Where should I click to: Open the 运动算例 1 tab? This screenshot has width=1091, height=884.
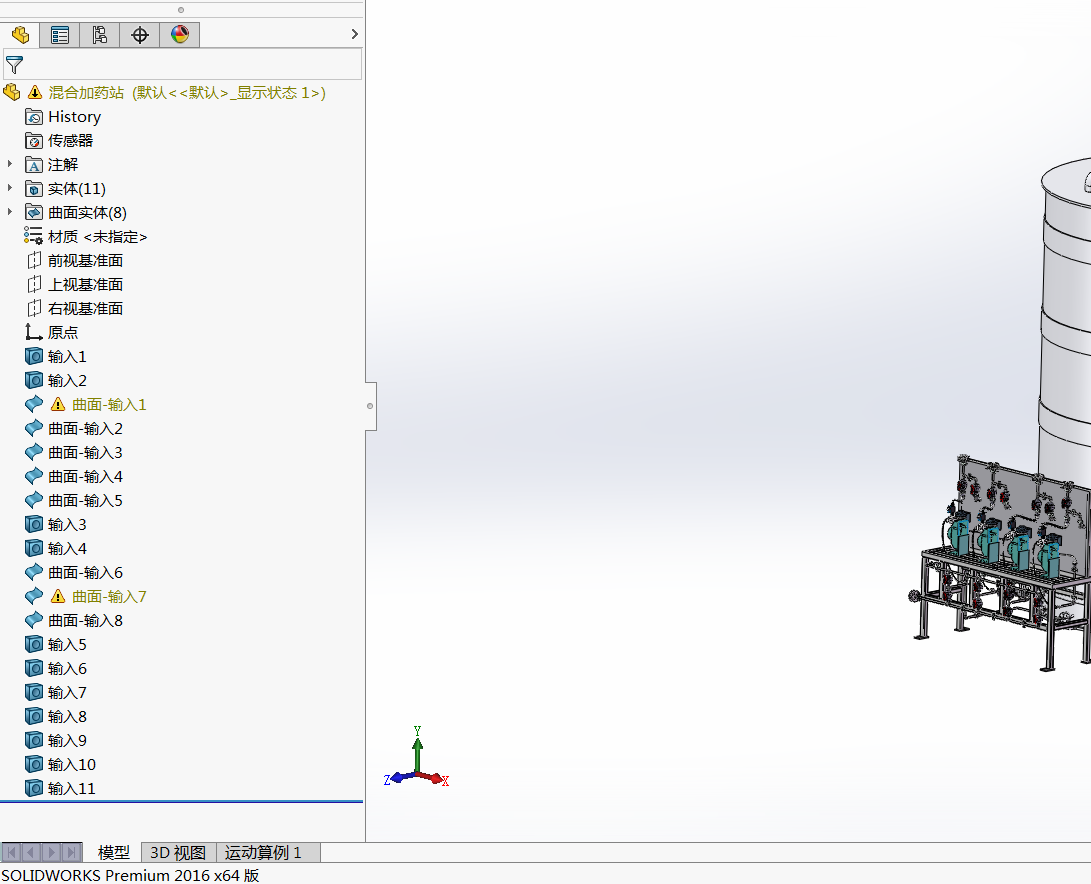tap(263, 853)
